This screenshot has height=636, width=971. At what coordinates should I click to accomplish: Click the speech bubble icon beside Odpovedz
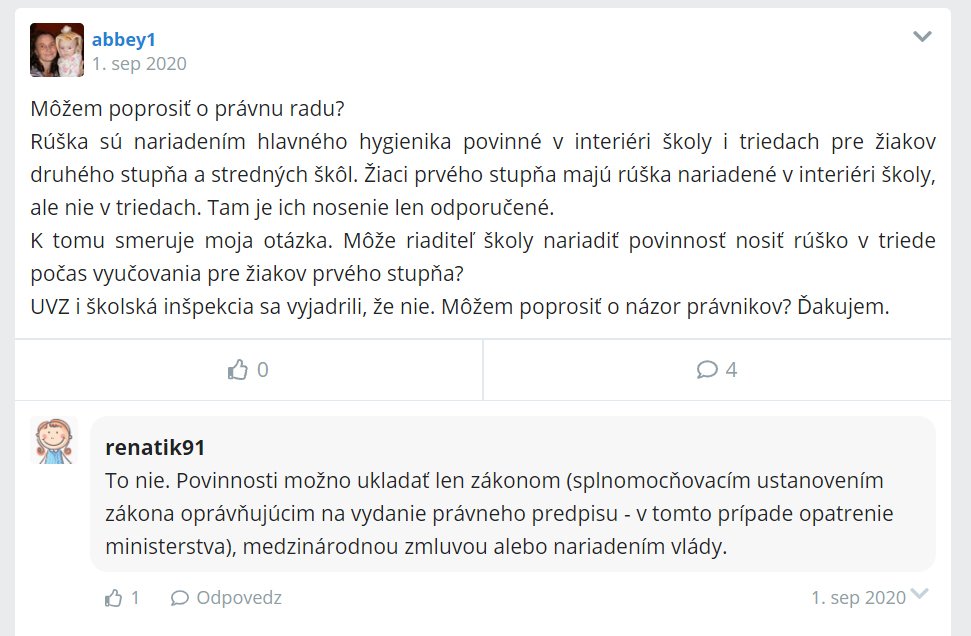[180, 598]
